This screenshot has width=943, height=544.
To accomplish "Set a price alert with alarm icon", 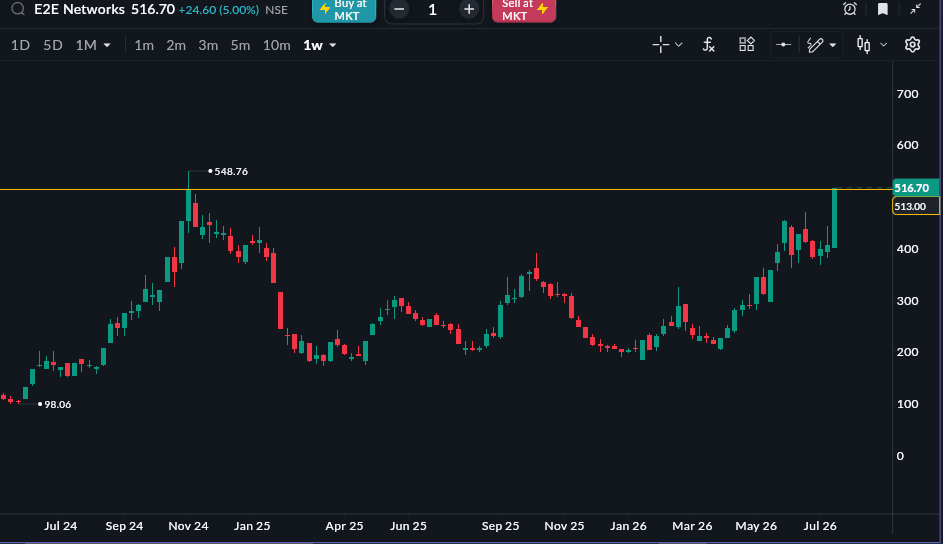I will (850, 9).
